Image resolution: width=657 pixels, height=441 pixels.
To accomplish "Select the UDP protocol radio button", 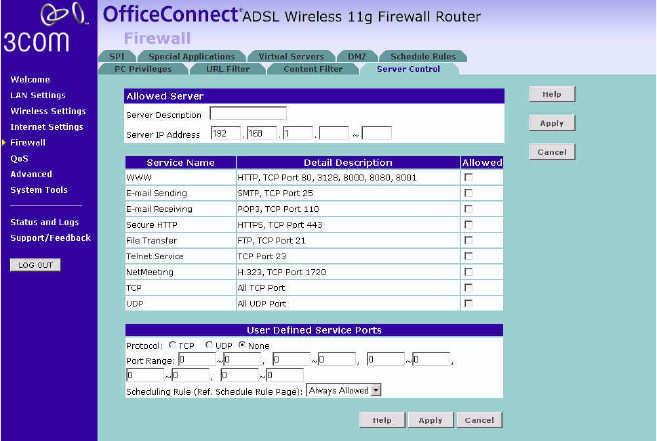I will tap(209, 345).
